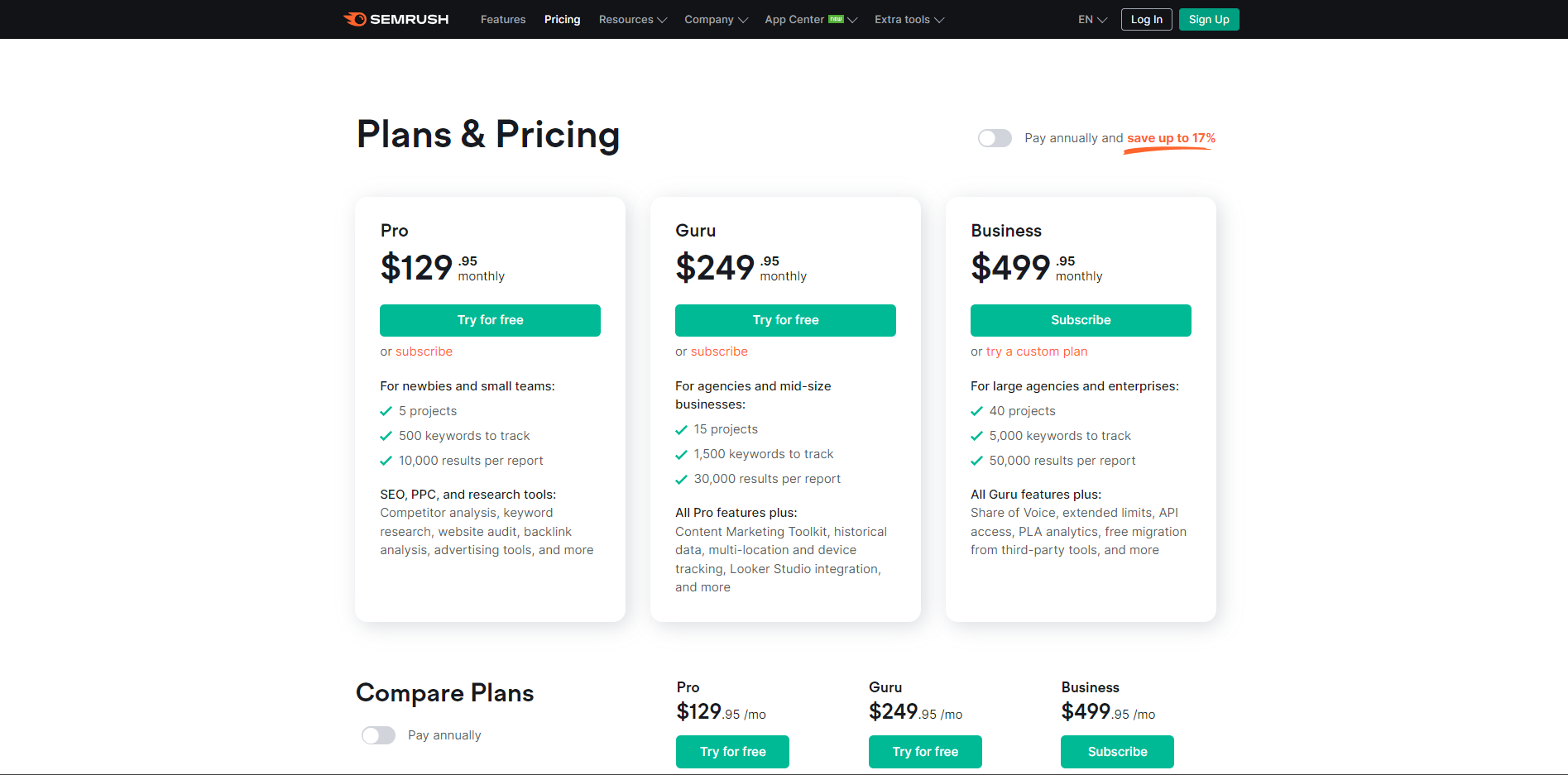
Task: Expand the Resources dropdown menu
Action: click(633, 19)
